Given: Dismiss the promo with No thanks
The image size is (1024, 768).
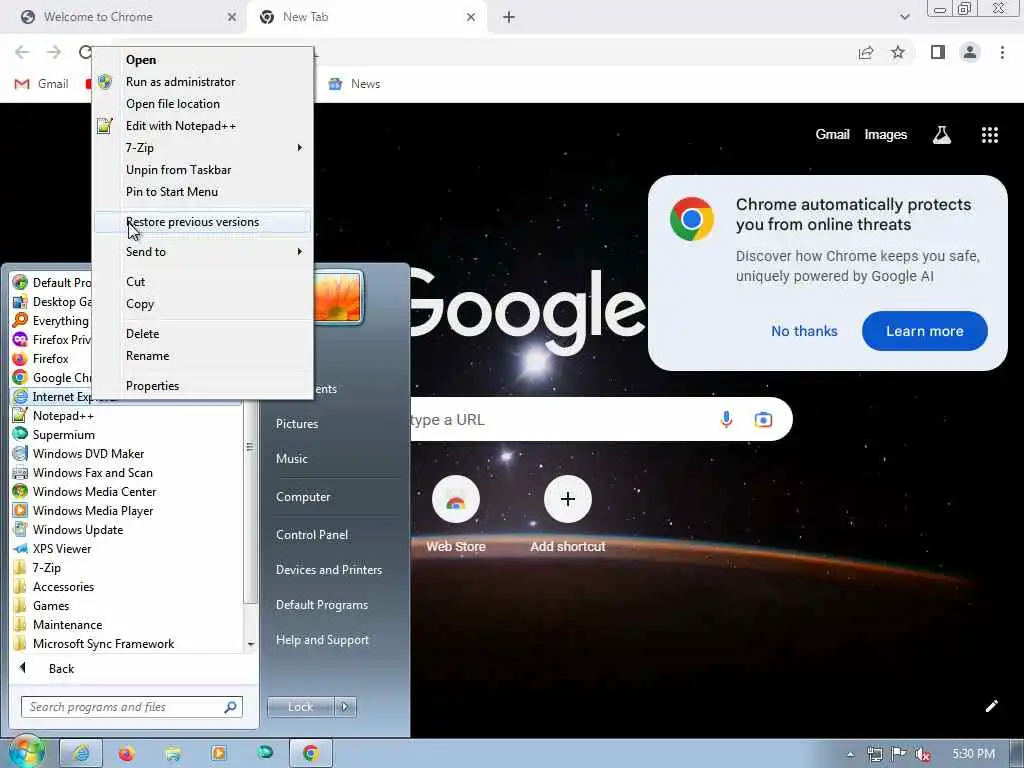Looking at the screenshot, I should coord(804,331).
